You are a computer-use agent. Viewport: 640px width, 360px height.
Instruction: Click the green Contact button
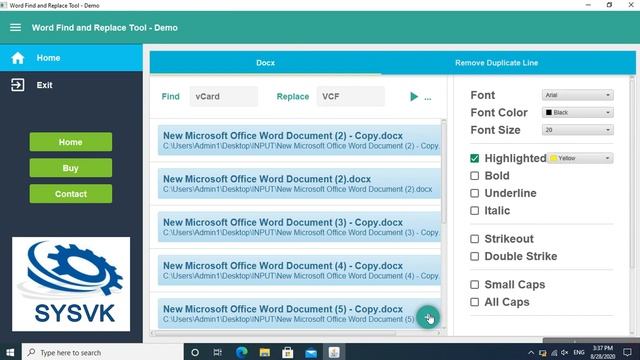point(71,194)
